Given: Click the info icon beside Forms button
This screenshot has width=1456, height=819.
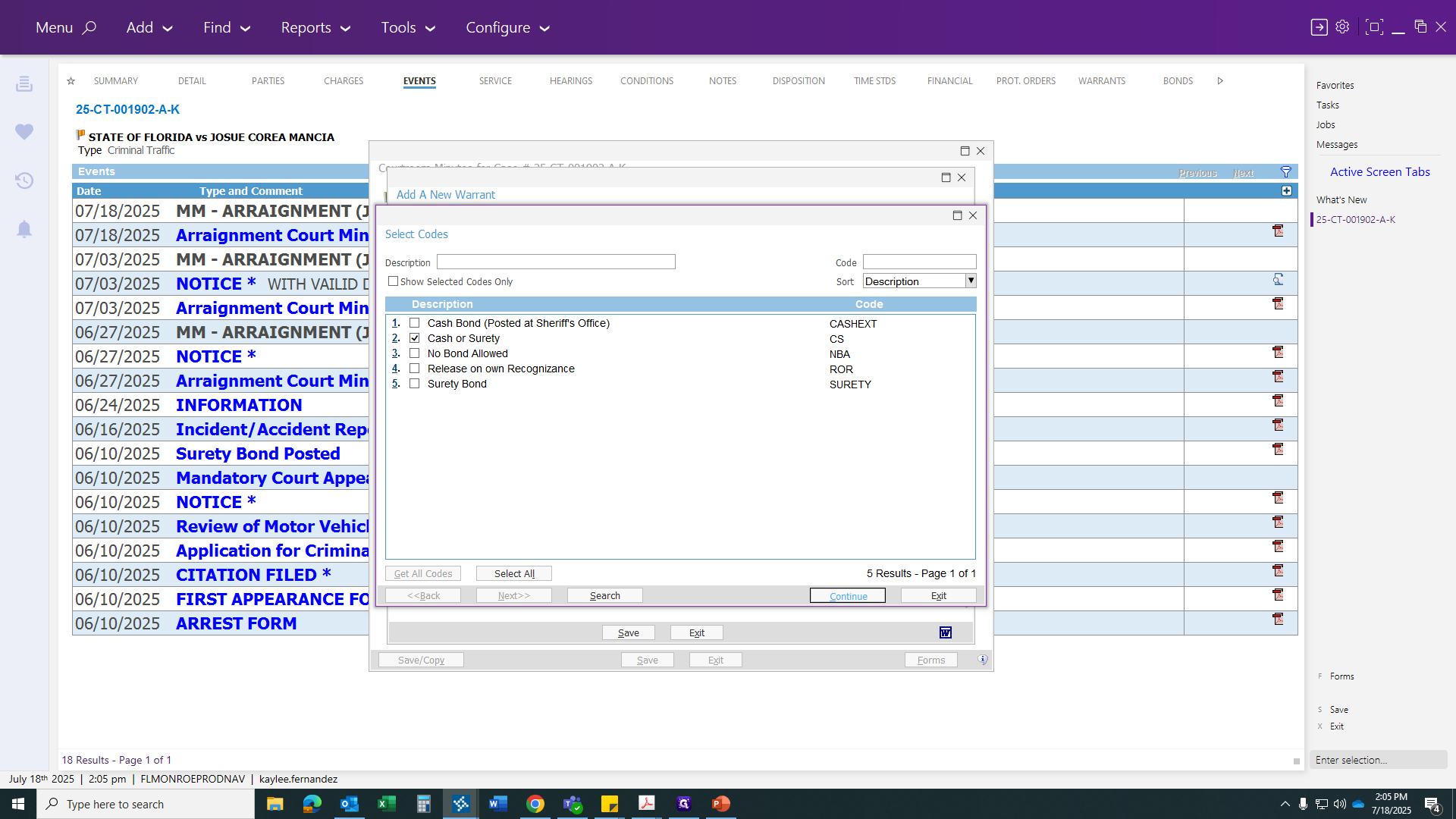Looking at the screenshot, I should click(983, 660).
